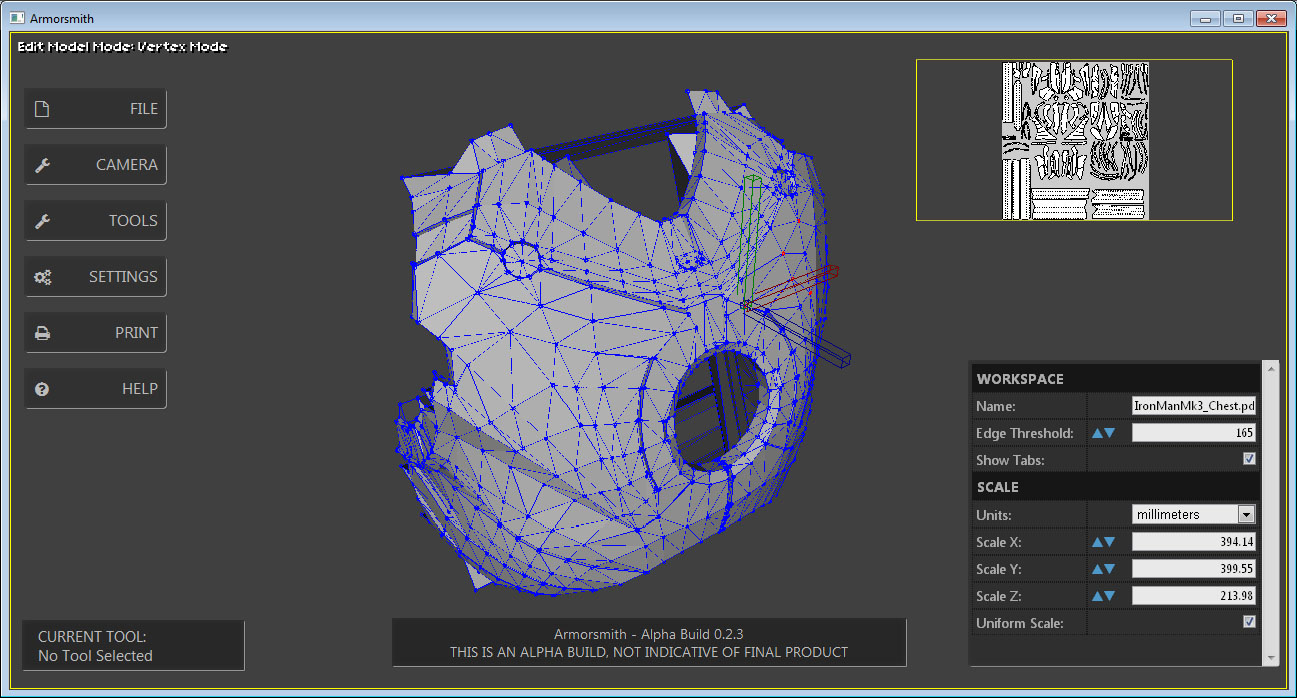
Task: Click properties panel scrollbar up arrow
Action: (x=1271, y=369)
